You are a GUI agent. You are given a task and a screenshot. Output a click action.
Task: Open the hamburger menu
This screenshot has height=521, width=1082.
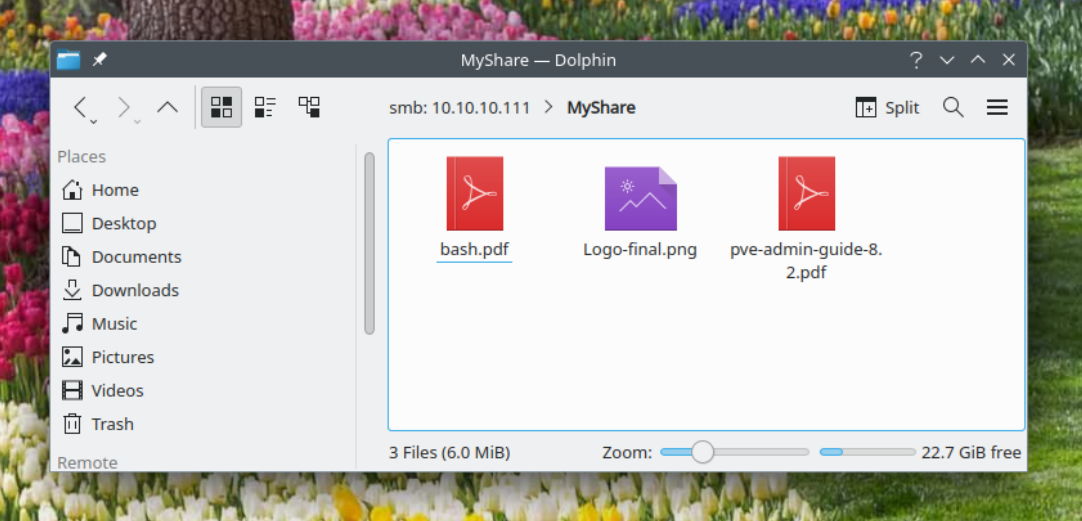(x=997, y=107)
